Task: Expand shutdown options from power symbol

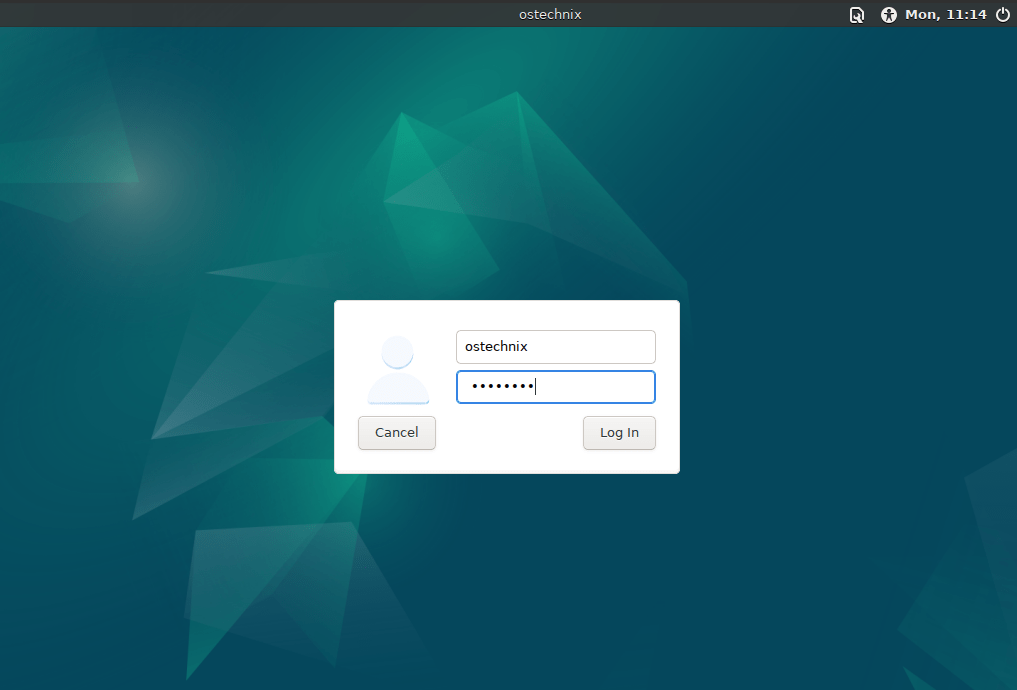Action: 1003,14
